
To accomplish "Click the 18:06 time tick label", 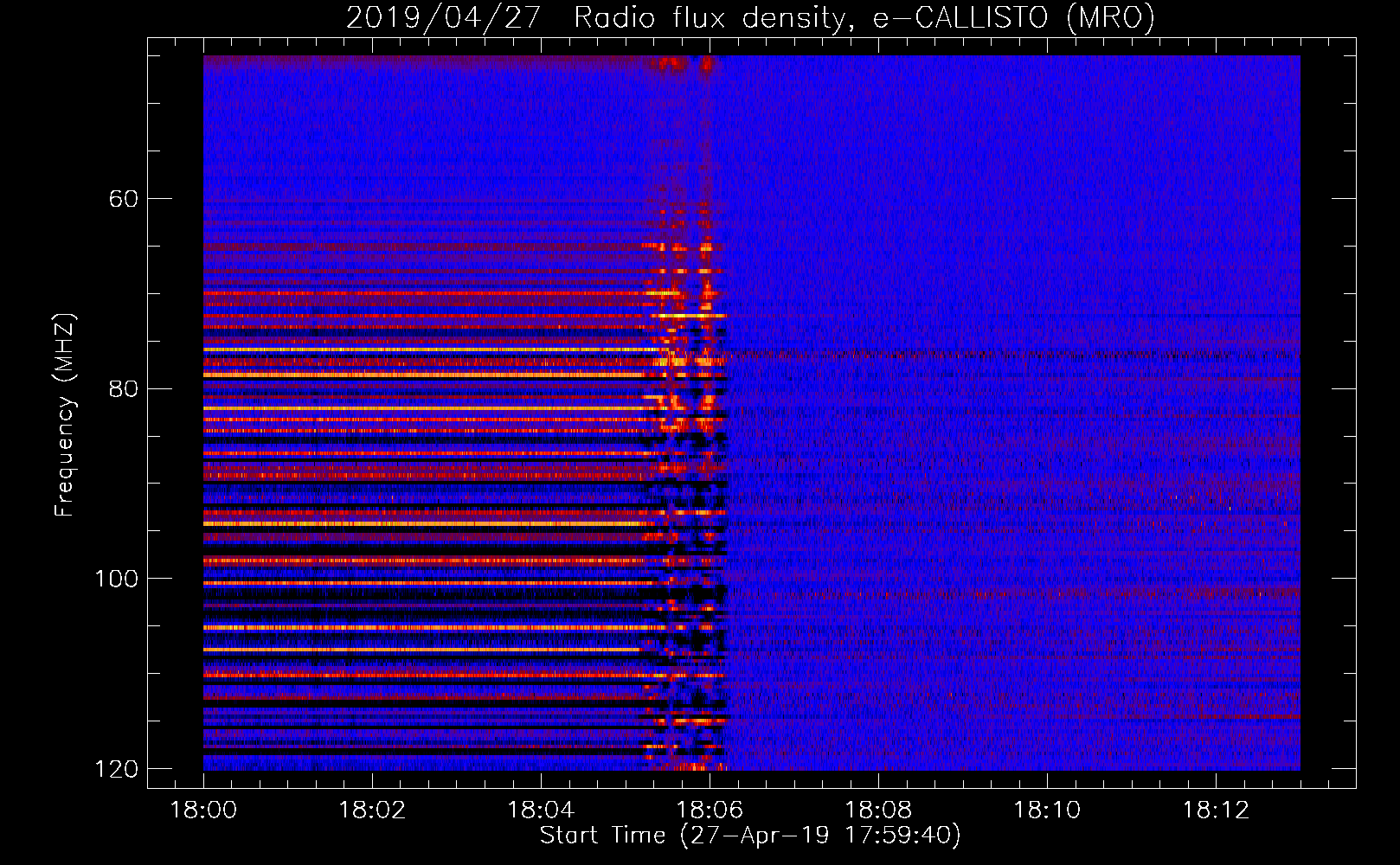I will click(710, 811).
